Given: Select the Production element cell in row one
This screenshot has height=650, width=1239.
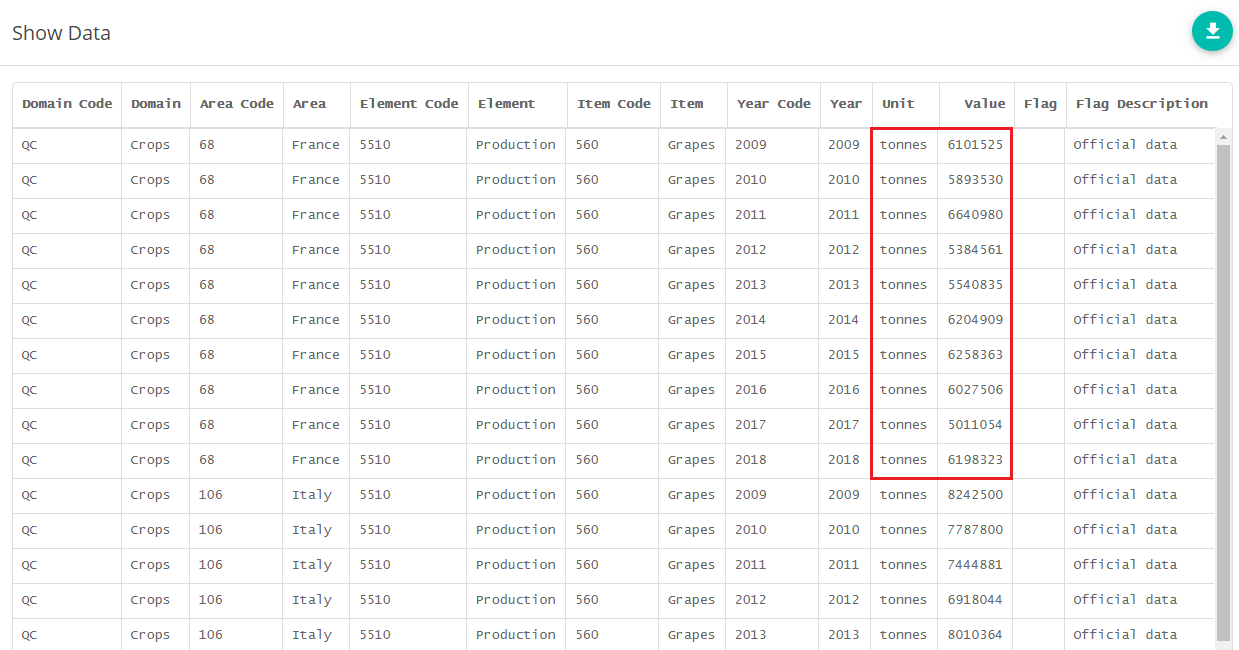Looking at the screenshot, I should (515, 144).
